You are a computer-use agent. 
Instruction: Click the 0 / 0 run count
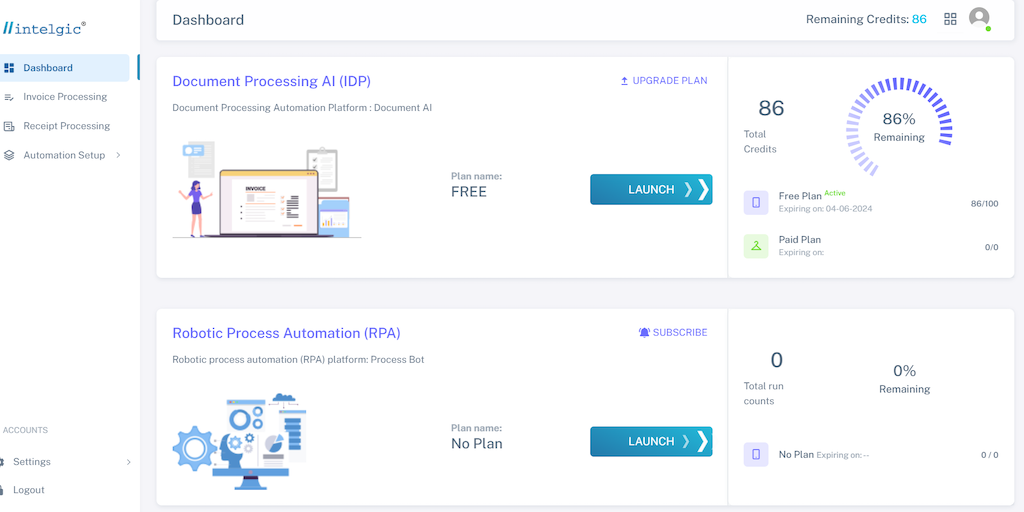pos(989,455)
